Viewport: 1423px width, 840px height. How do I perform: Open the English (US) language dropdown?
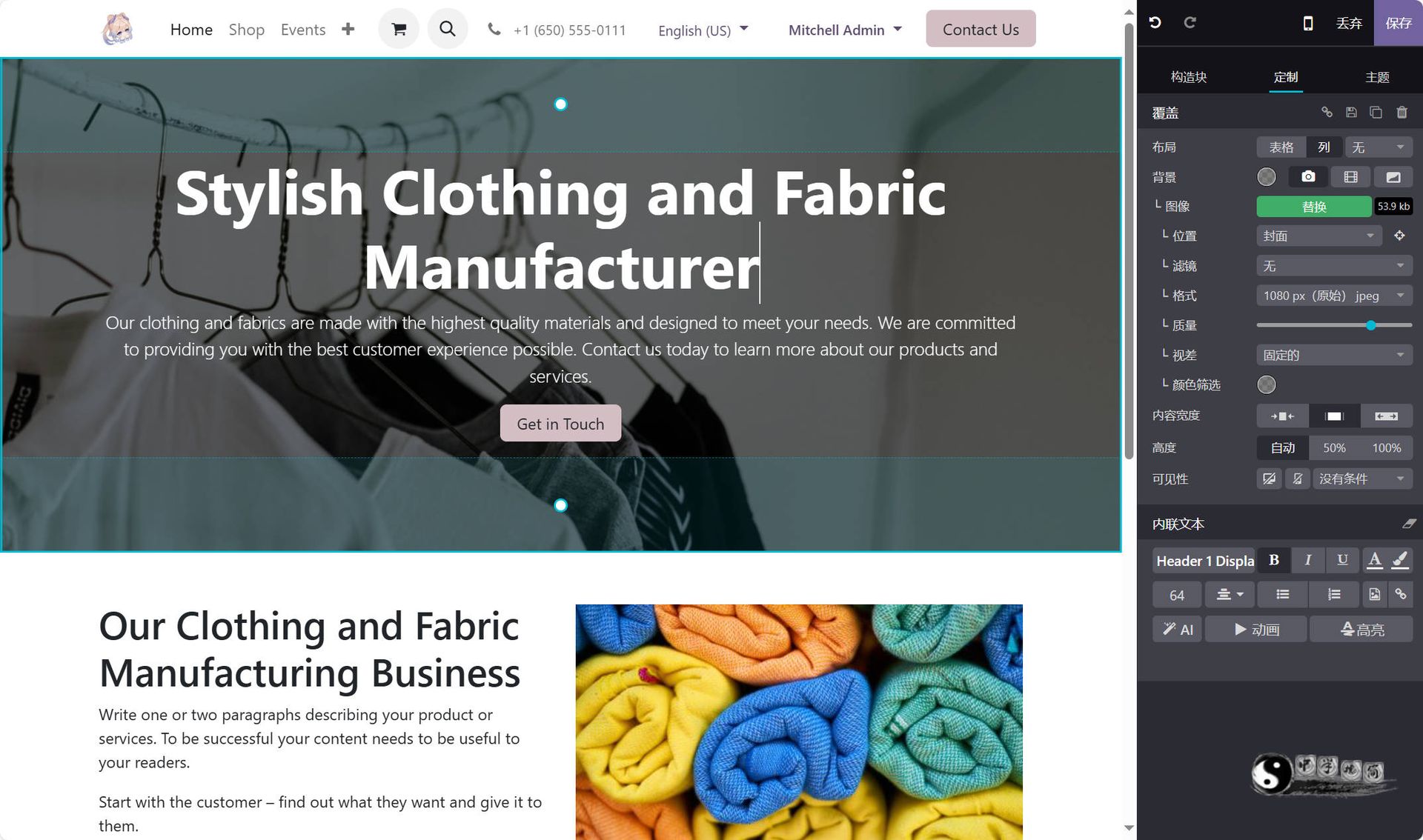pos(703,30)
